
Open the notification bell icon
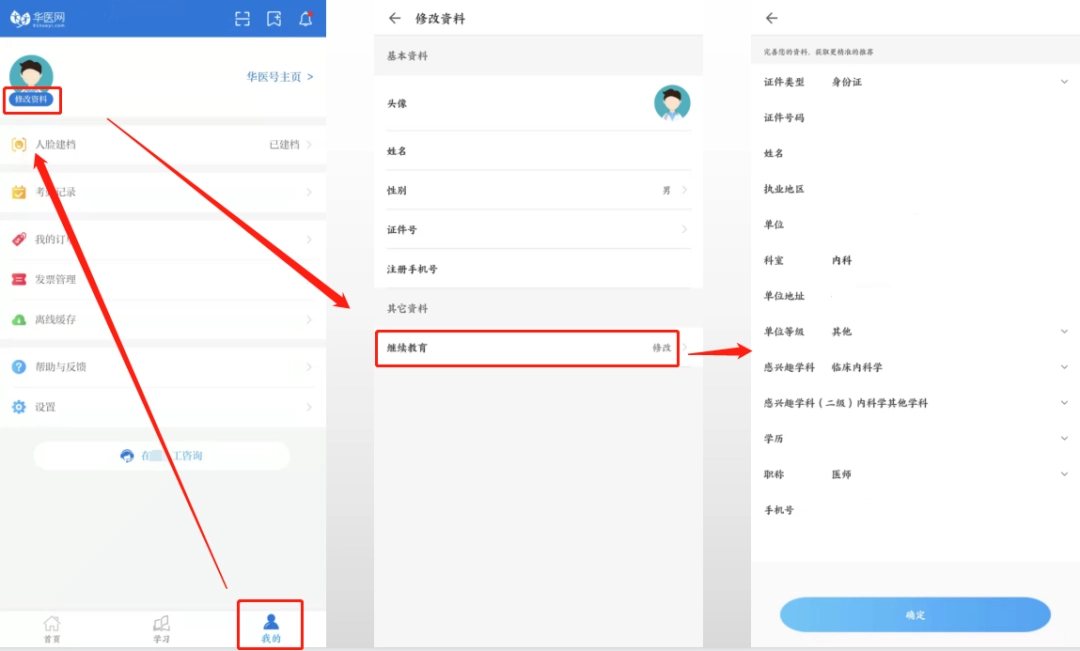[x=306, y=18]
